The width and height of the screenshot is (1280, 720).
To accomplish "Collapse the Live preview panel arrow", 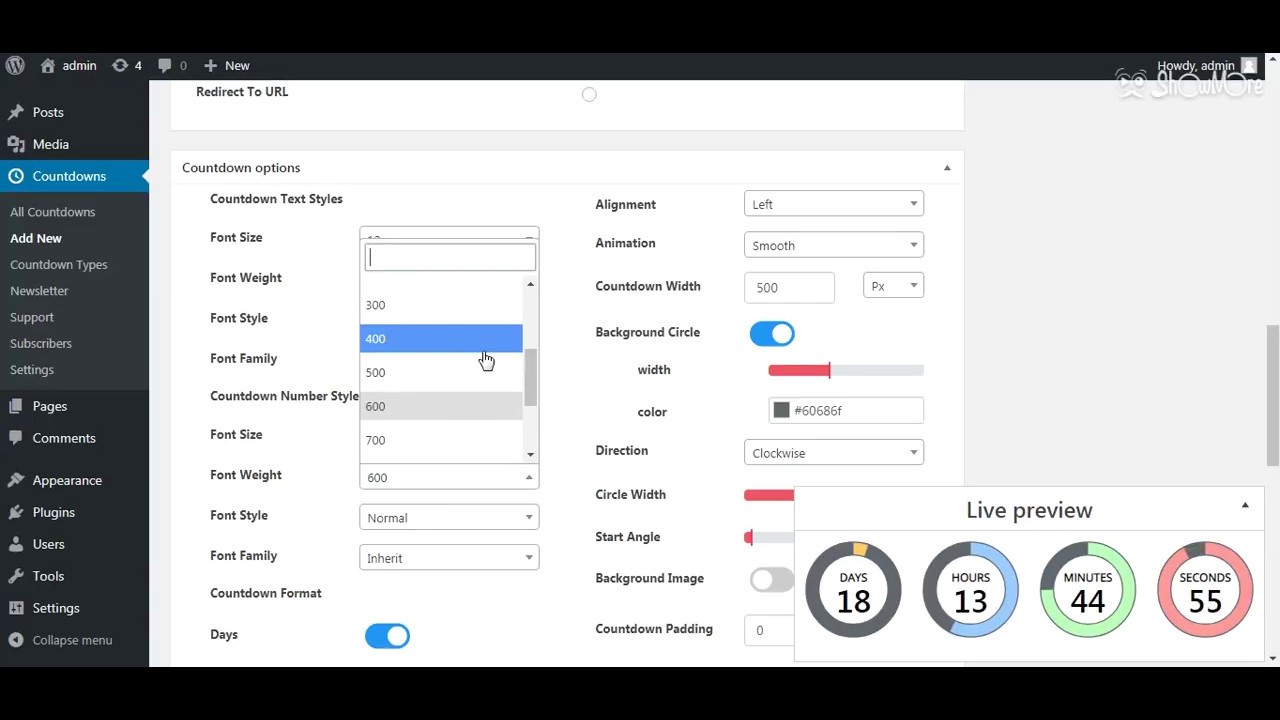I will click(1245, 506).
